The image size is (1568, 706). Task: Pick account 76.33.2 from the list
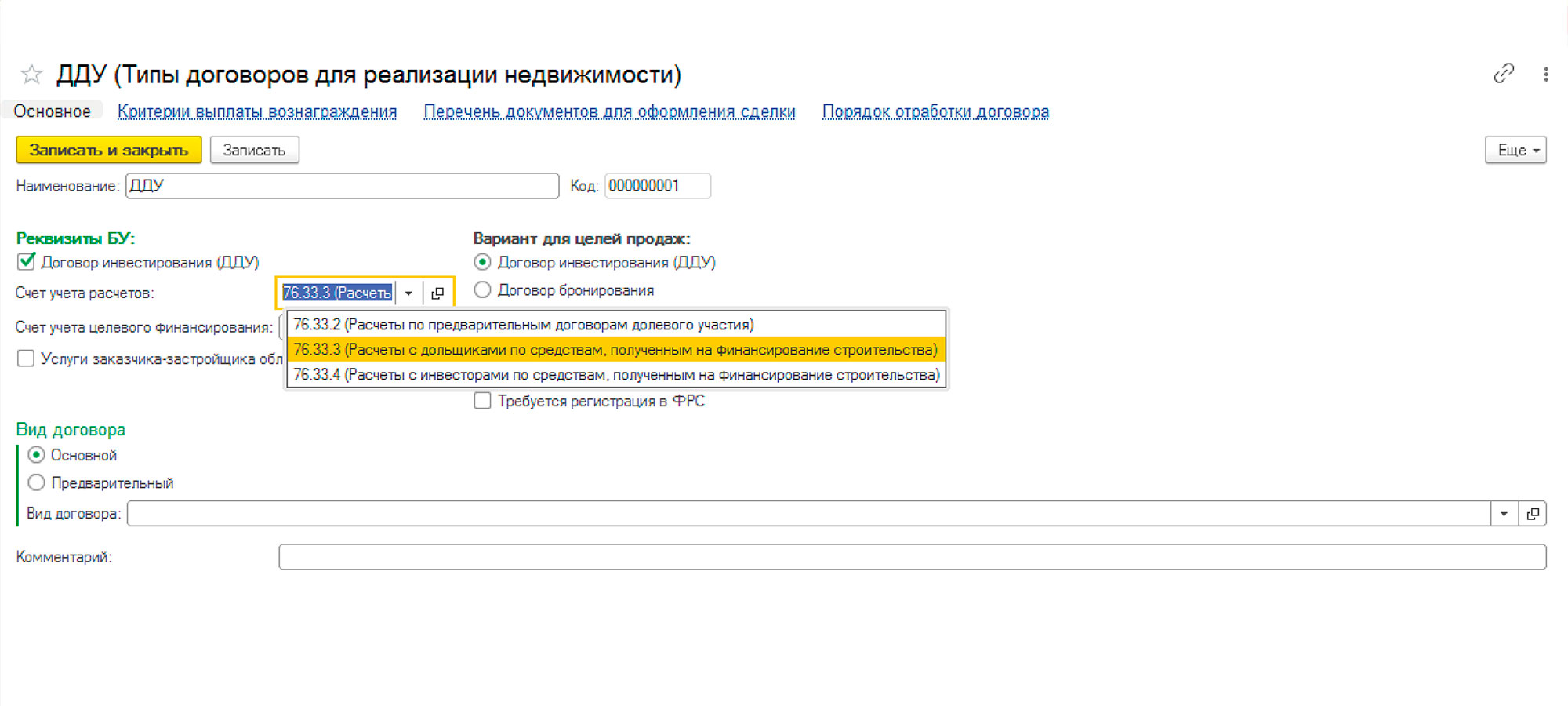tap(523, 324)
